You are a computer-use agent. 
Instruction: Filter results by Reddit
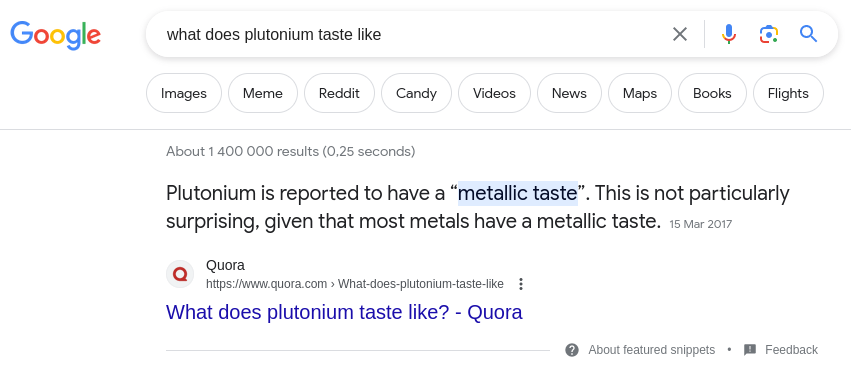coord(339,93)
